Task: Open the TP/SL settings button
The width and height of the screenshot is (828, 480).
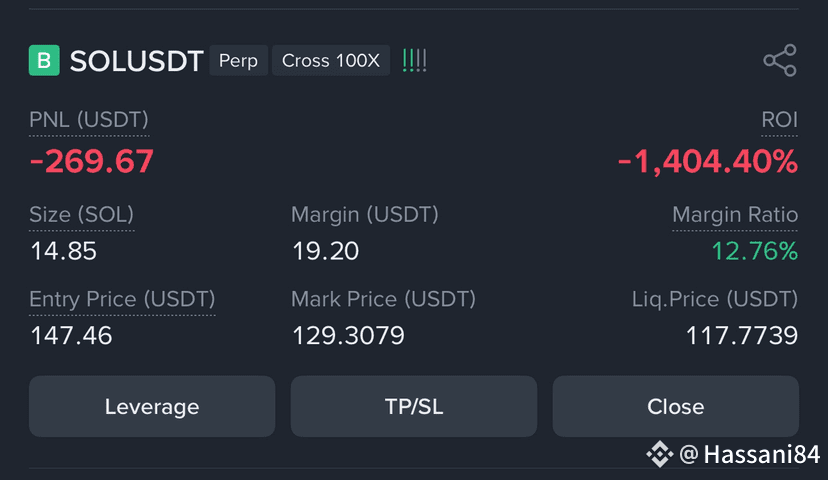Action: (x=414, y=406)
